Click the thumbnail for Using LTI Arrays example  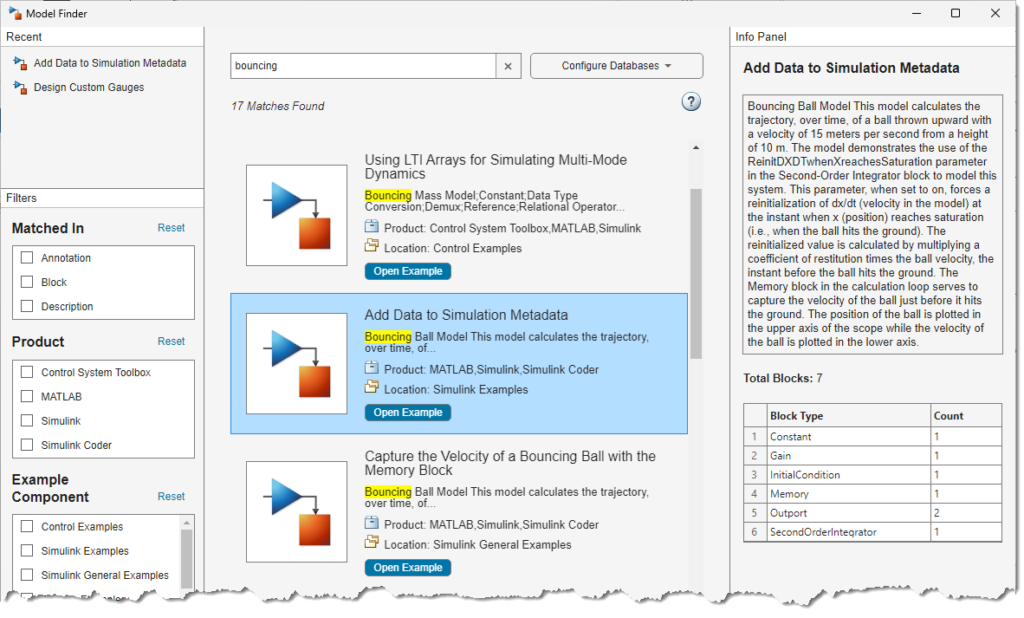pyautogui.click(x=296, y=216)
